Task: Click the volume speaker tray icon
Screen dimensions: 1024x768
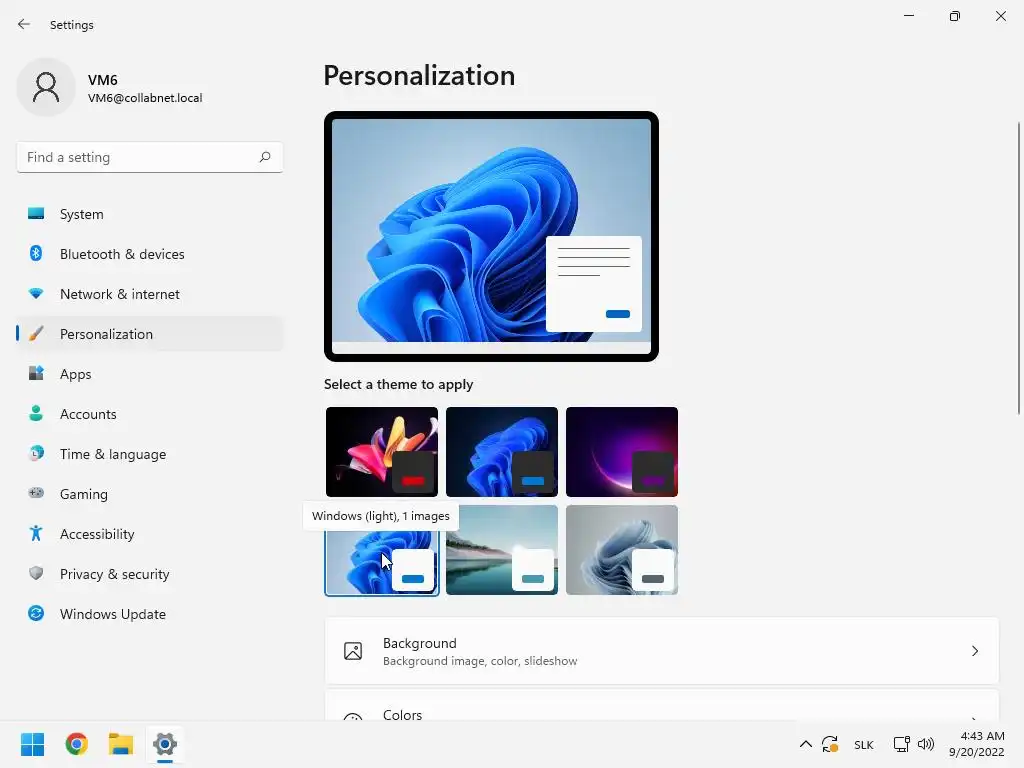Action: tap(925, 744)
